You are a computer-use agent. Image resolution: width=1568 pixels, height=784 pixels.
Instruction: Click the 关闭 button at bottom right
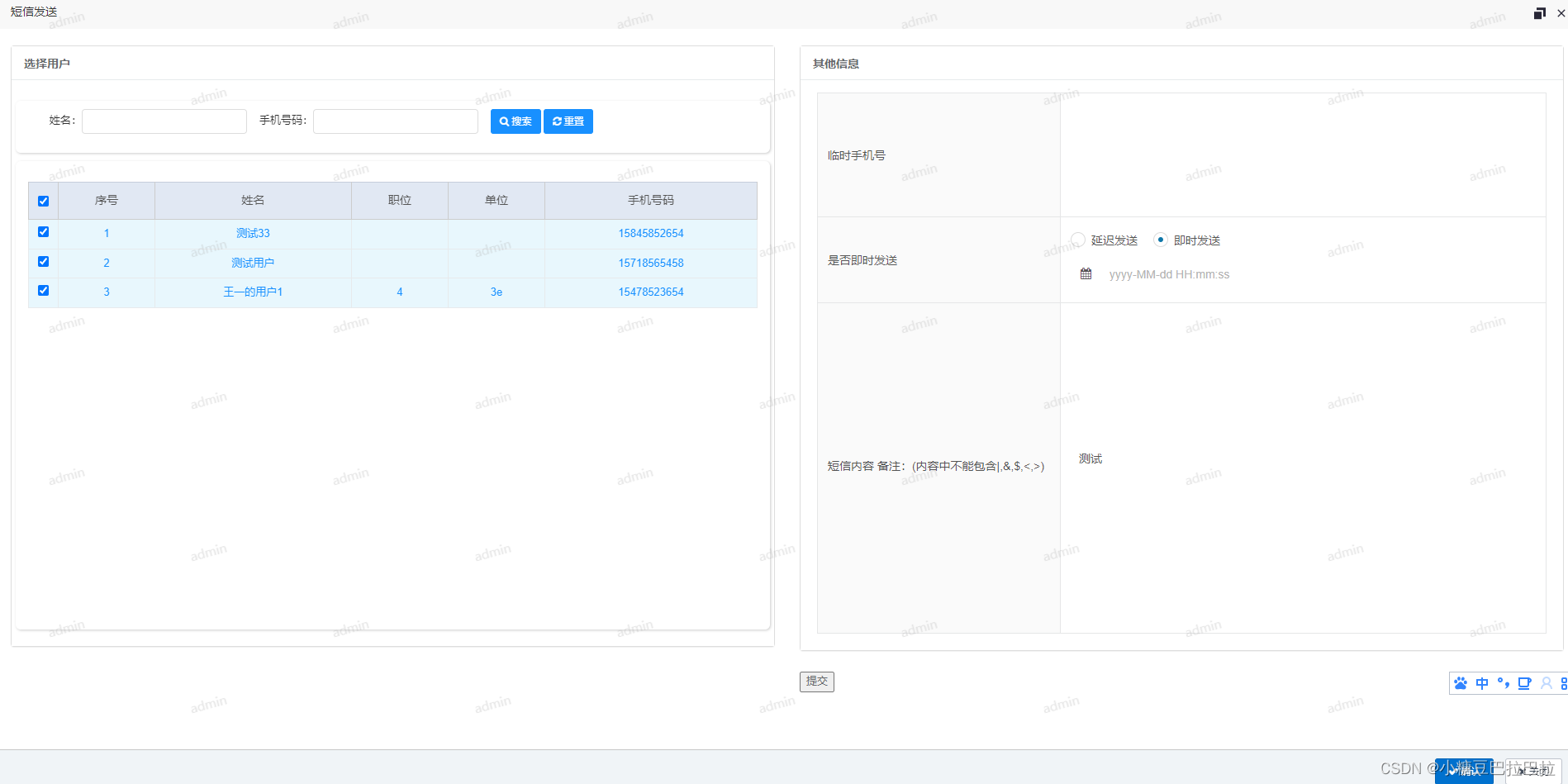point(1534,771)
